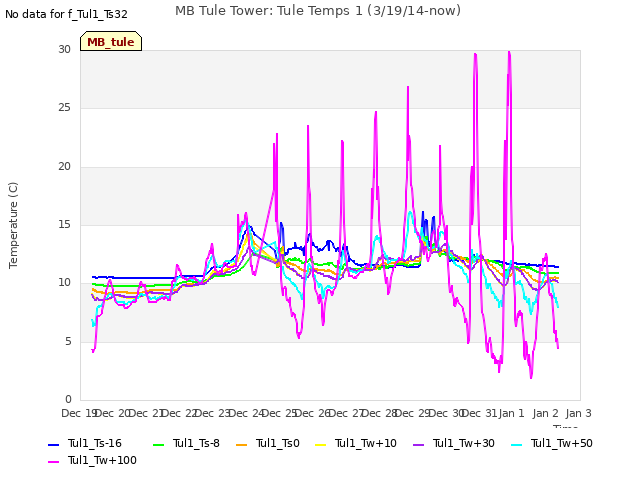
Task: Click the Jan 1 x-axis tick label
Action: [511, 413]
